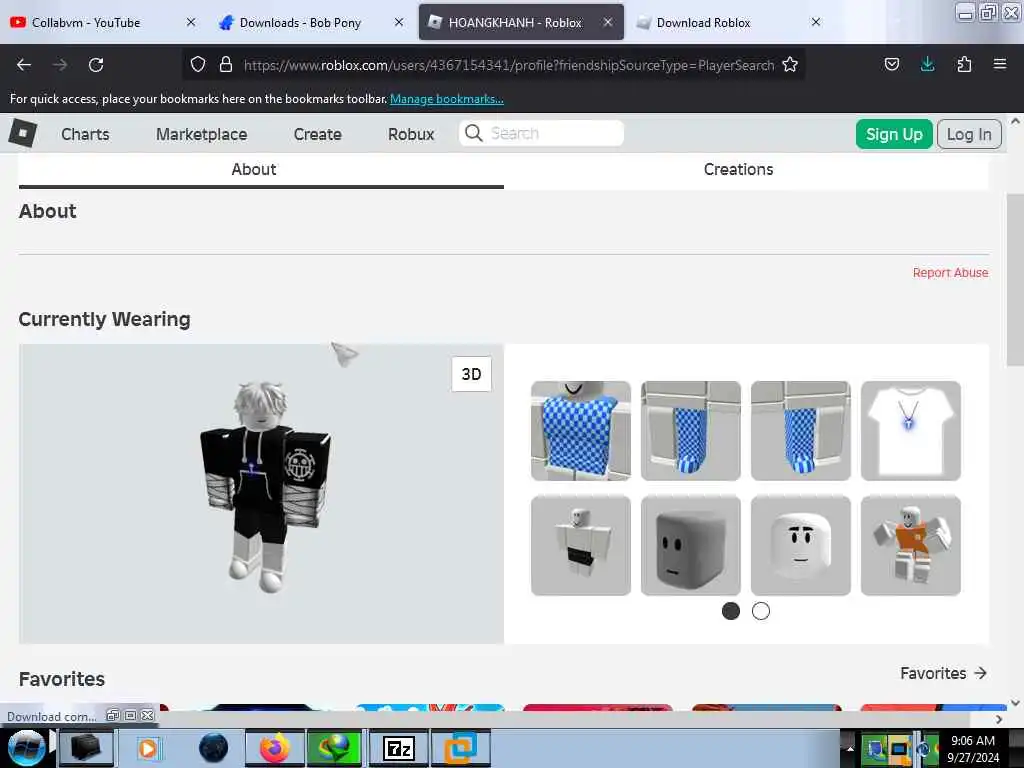Viewport: 1024px width, 768px height.
Task: Open the media player taskbar icon
Action: tap(148, 748)
